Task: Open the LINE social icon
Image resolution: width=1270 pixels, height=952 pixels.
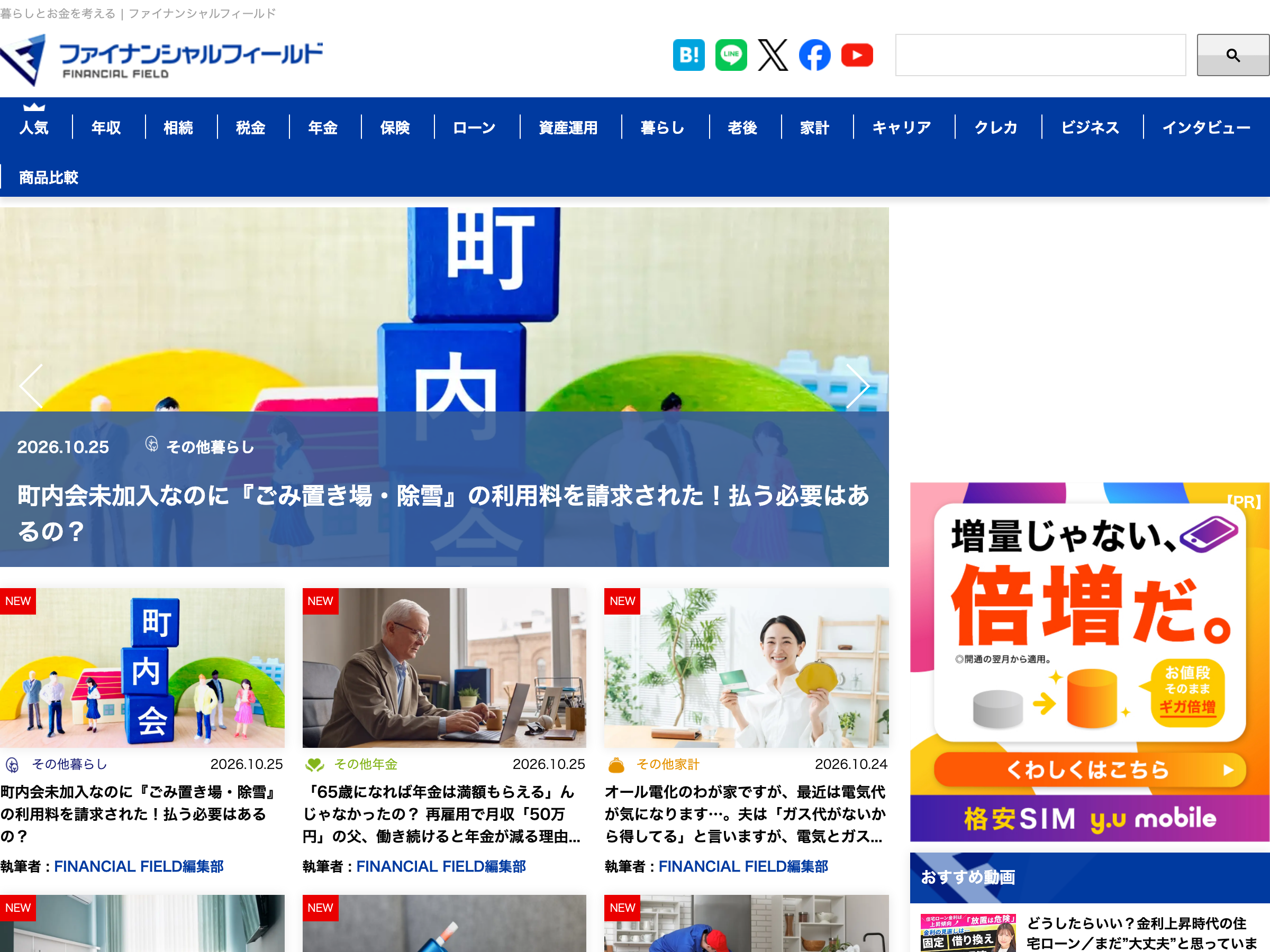Action: pyautogui.click(x=731, y=55)
